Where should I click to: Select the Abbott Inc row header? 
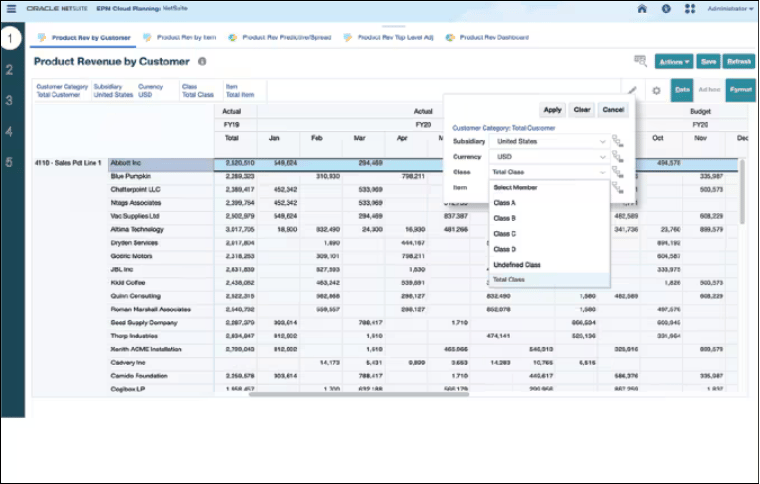[x=160, y=163]
